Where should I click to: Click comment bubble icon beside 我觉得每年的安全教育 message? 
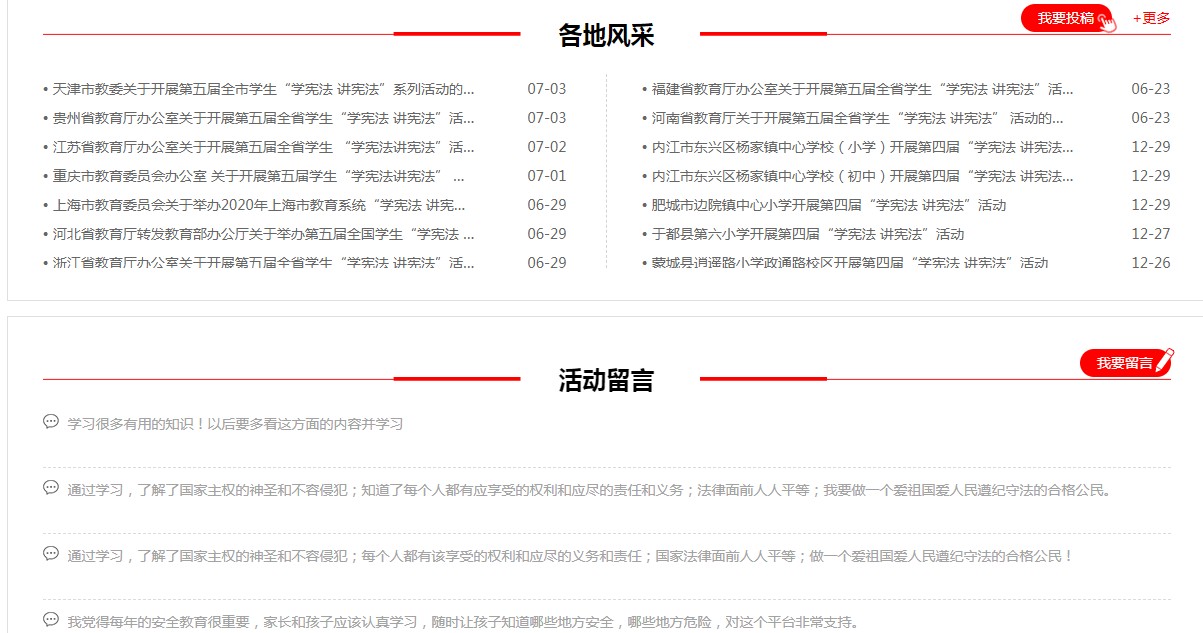pyautogui.click(x=51, y=620)
